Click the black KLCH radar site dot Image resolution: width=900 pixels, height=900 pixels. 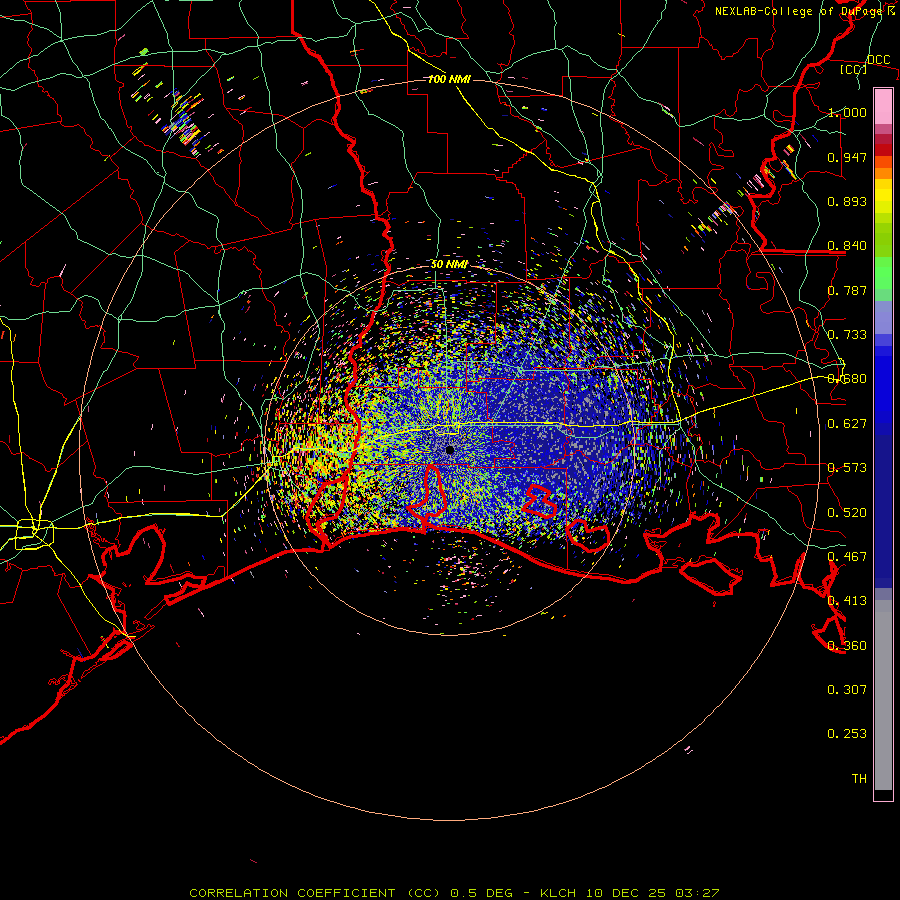point(450,450)
